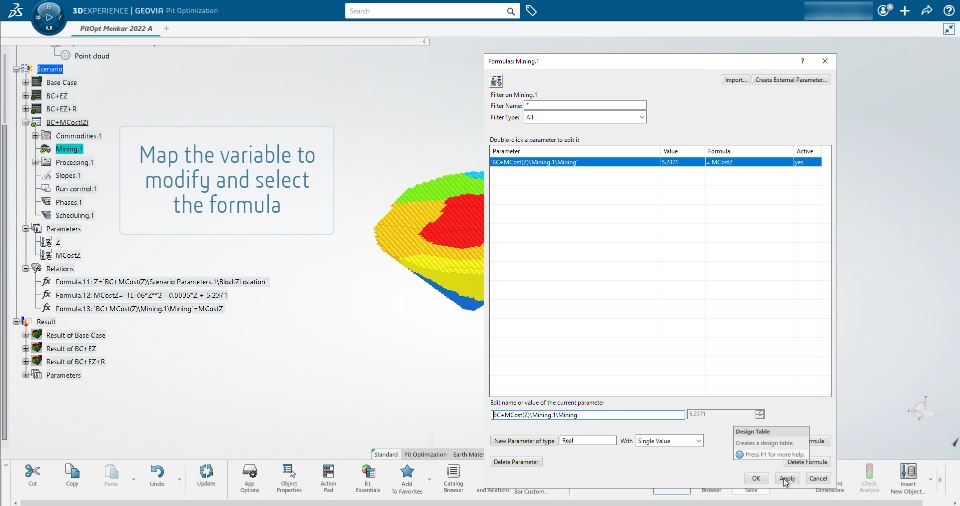Viewport: 960px width, 506px height.
Task: Open dropdown arrow next to Add To Favorites
Action: (x=429, y=479)
